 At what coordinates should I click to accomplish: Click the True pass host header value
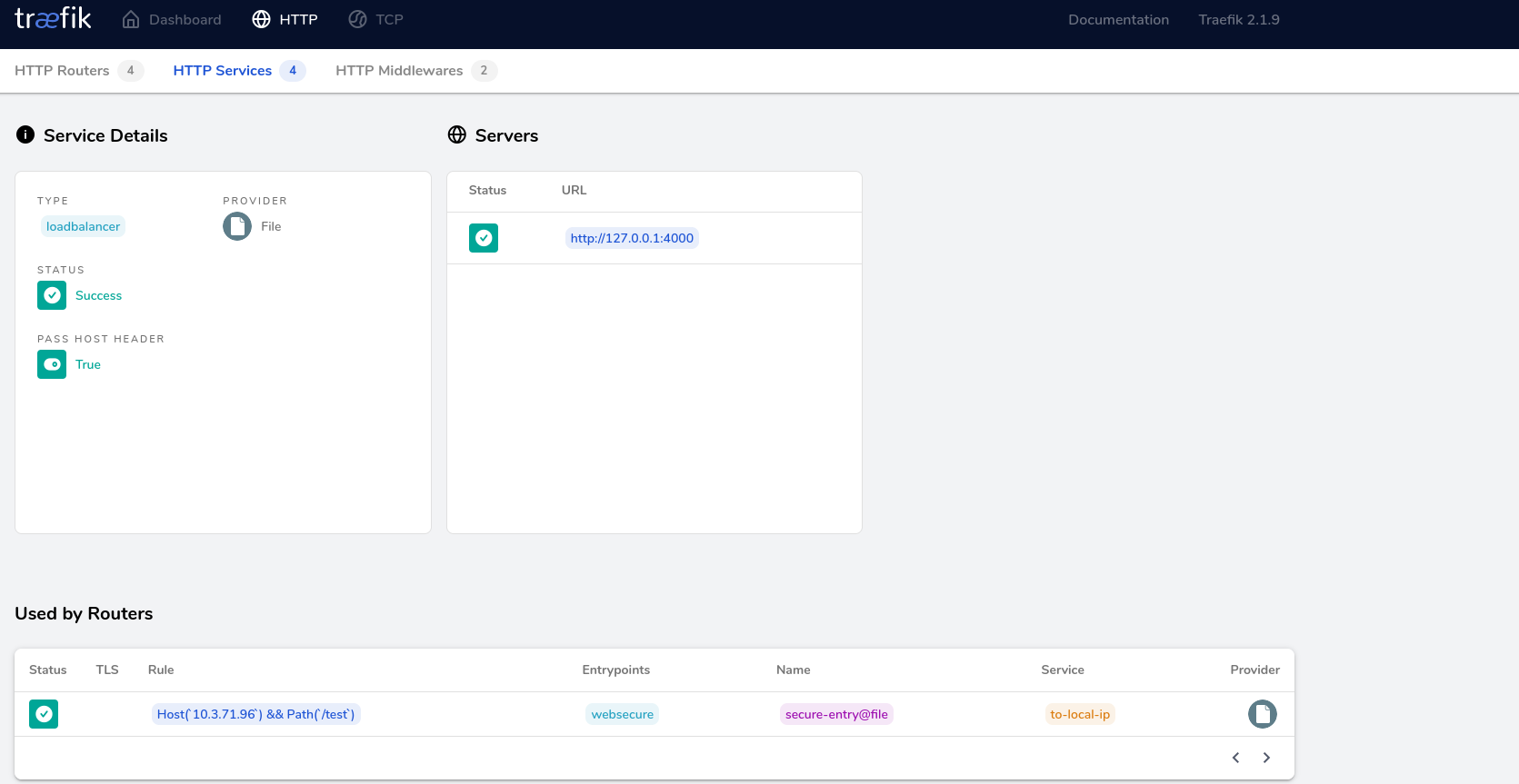pyautogui.click(x=88, y=364)
